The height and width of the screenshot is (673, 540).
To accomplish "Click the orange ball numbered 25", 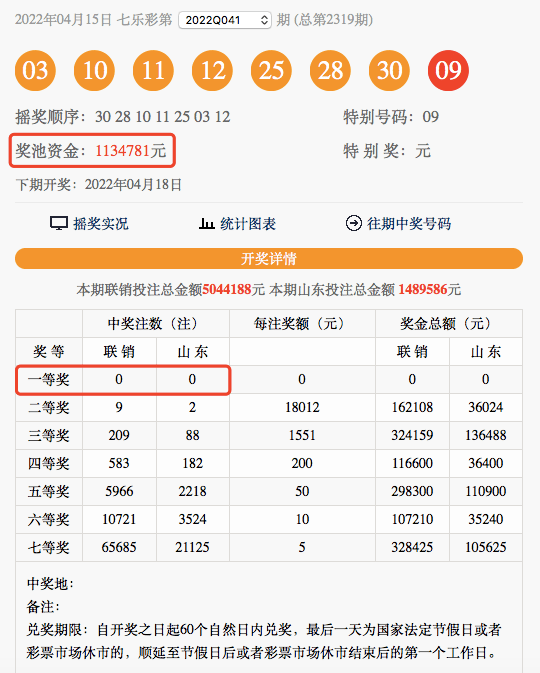I will click(271, 70).
